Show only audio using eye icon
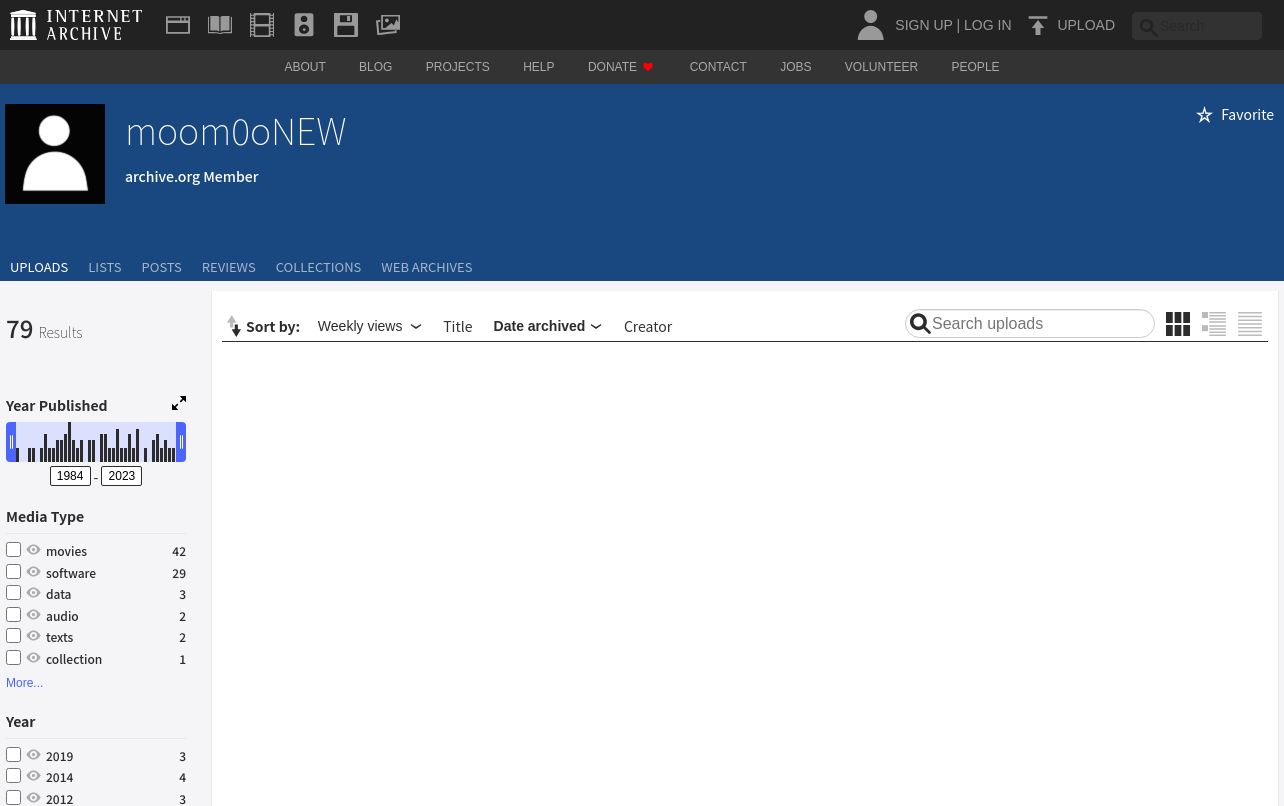 tap(34, 615)
